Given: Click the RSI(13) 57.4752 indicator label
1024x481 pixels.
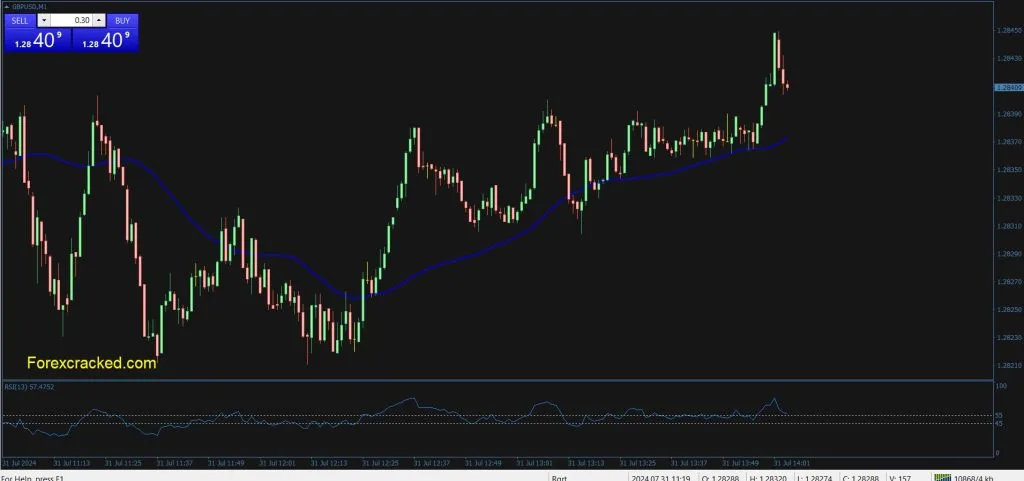Looking at the screenshot, I should click(29, 387).
